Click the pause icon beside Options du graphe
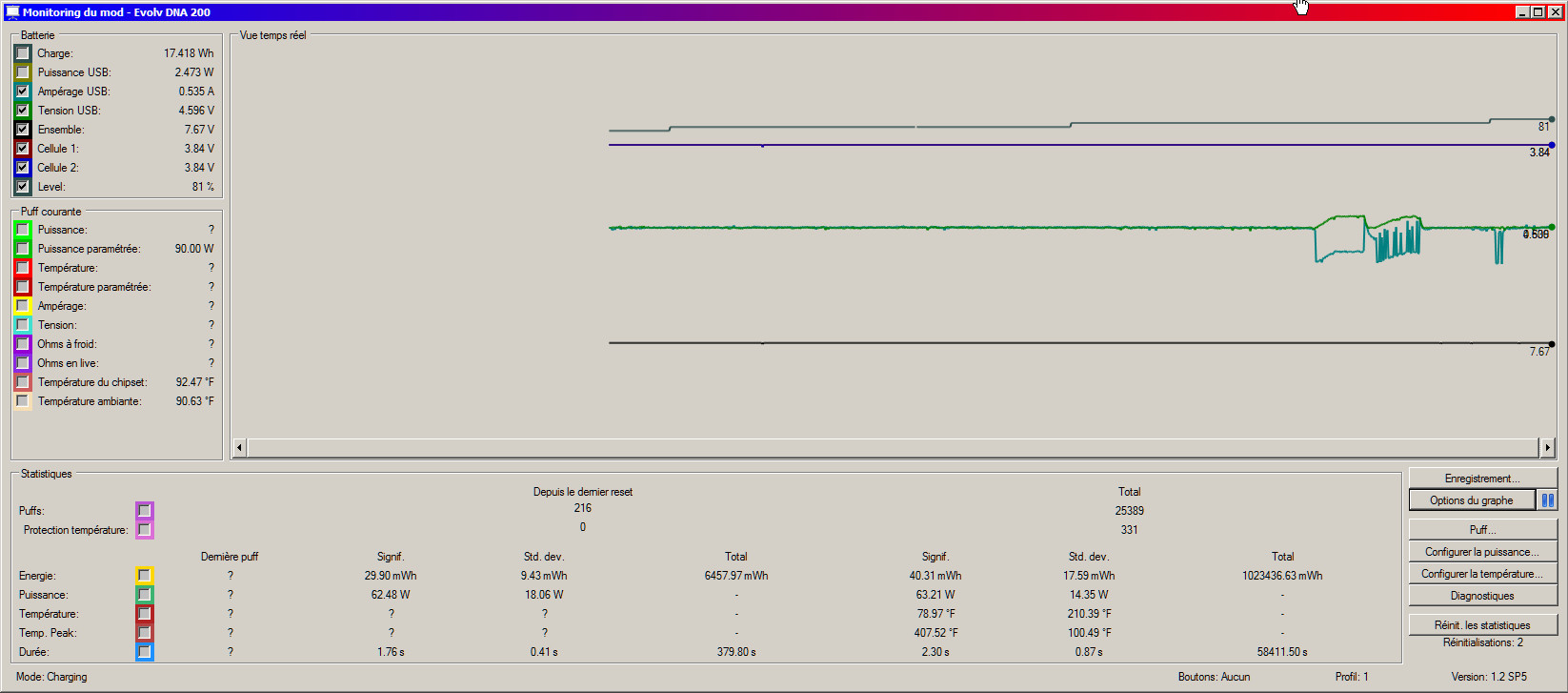Viewport: 1568px width, 693px height. pos(1547,500)
